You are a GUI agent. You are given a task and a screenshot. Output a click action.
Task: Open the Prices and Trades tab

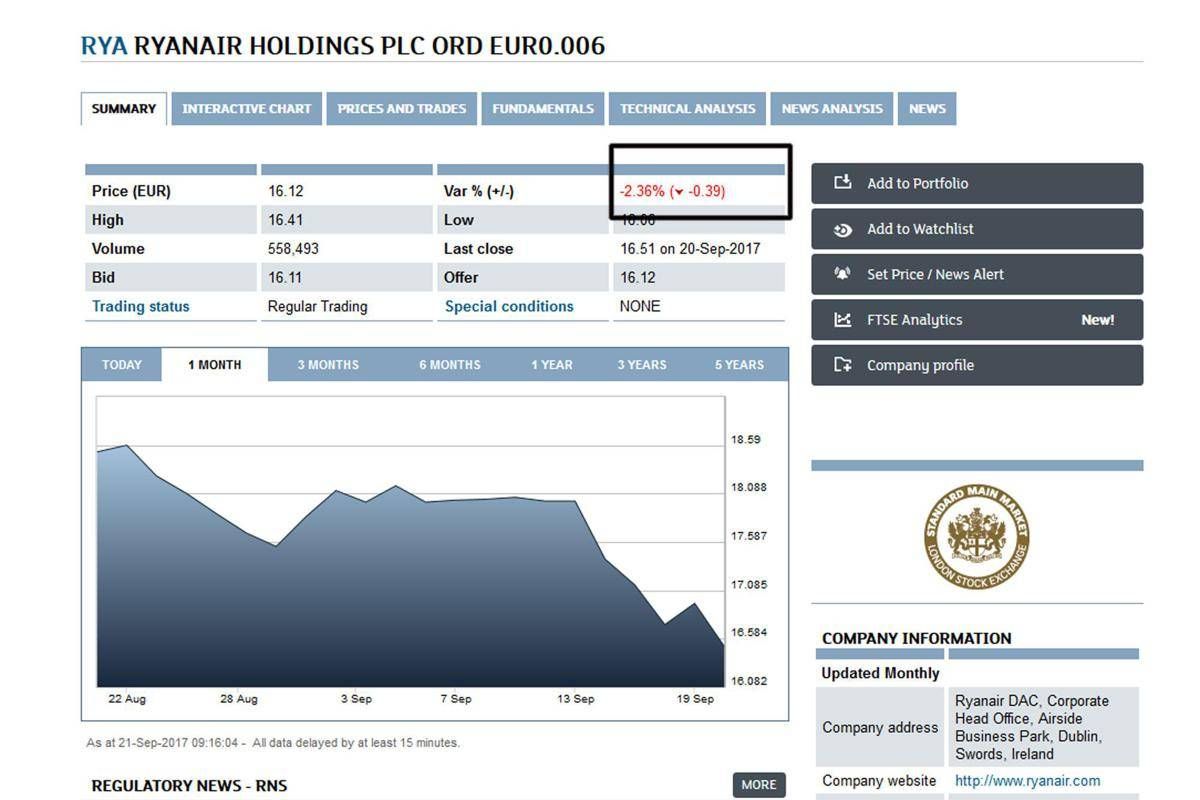tap(402, 109)
